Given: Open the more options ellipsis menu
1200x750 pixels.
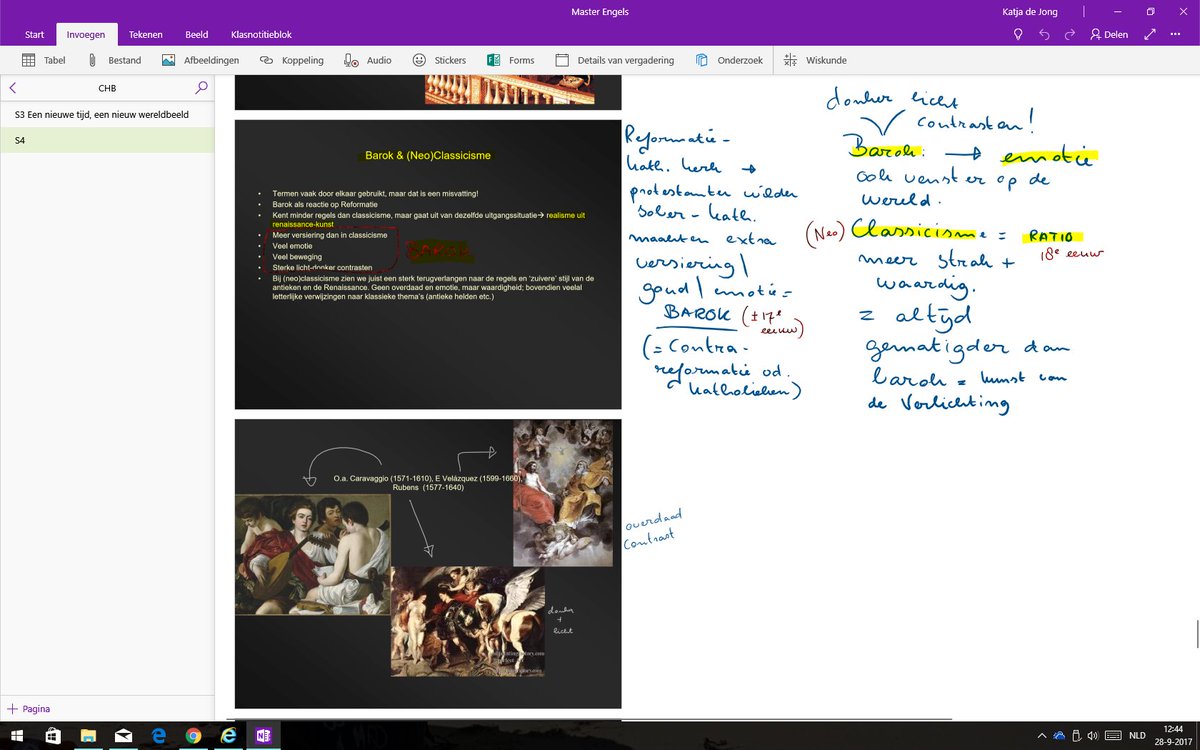Looking at the screenshot, I should coord(1176,34).
